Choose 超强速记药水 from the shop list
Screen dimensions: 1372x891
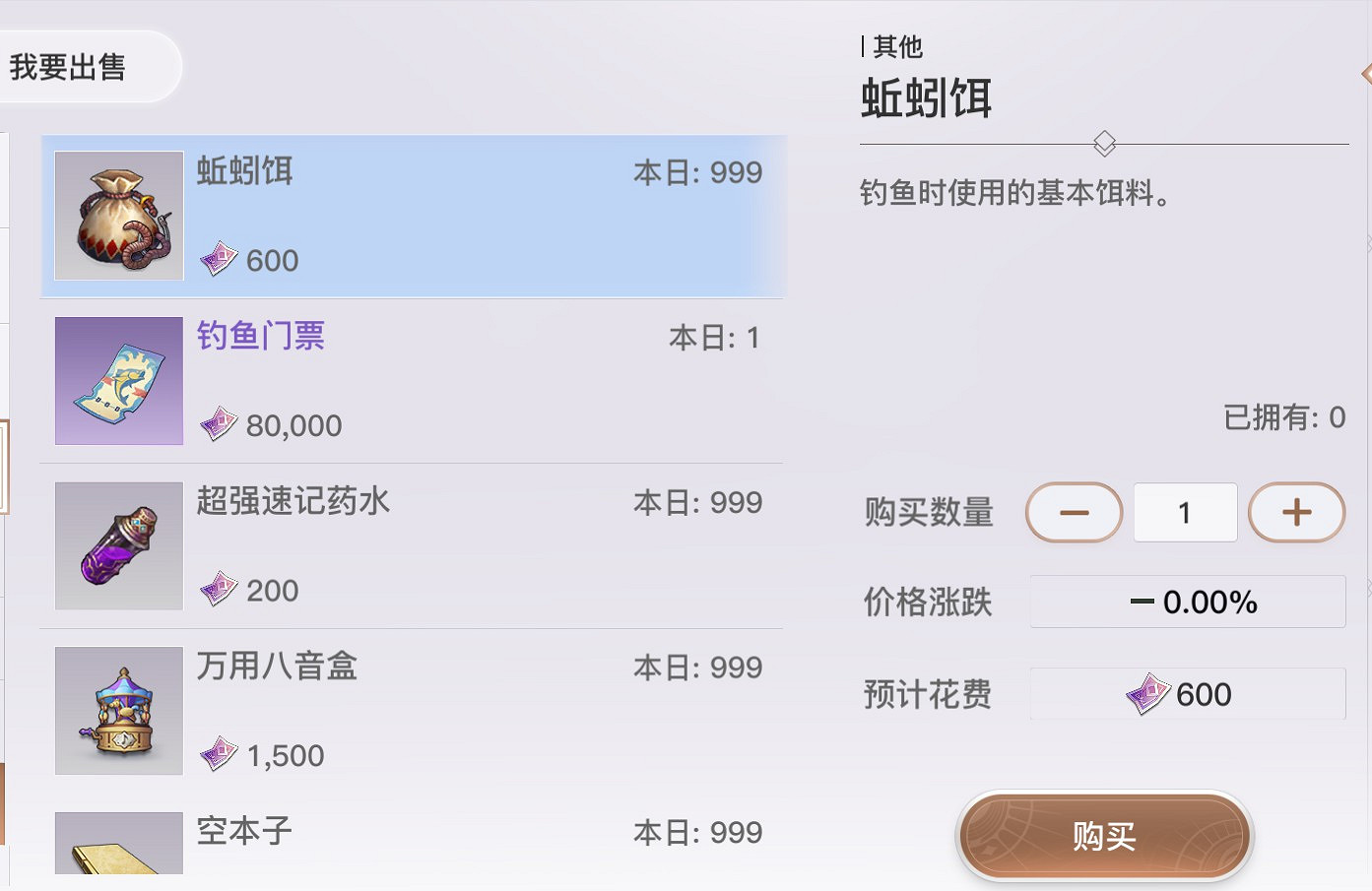coord(294,501)
